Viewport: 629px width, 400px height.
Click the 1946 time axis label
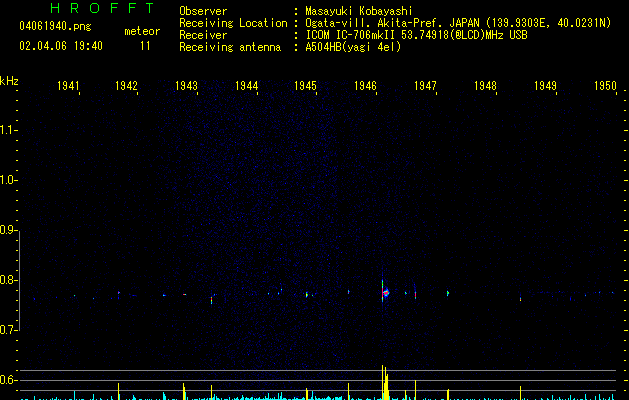tap(365, 86)
